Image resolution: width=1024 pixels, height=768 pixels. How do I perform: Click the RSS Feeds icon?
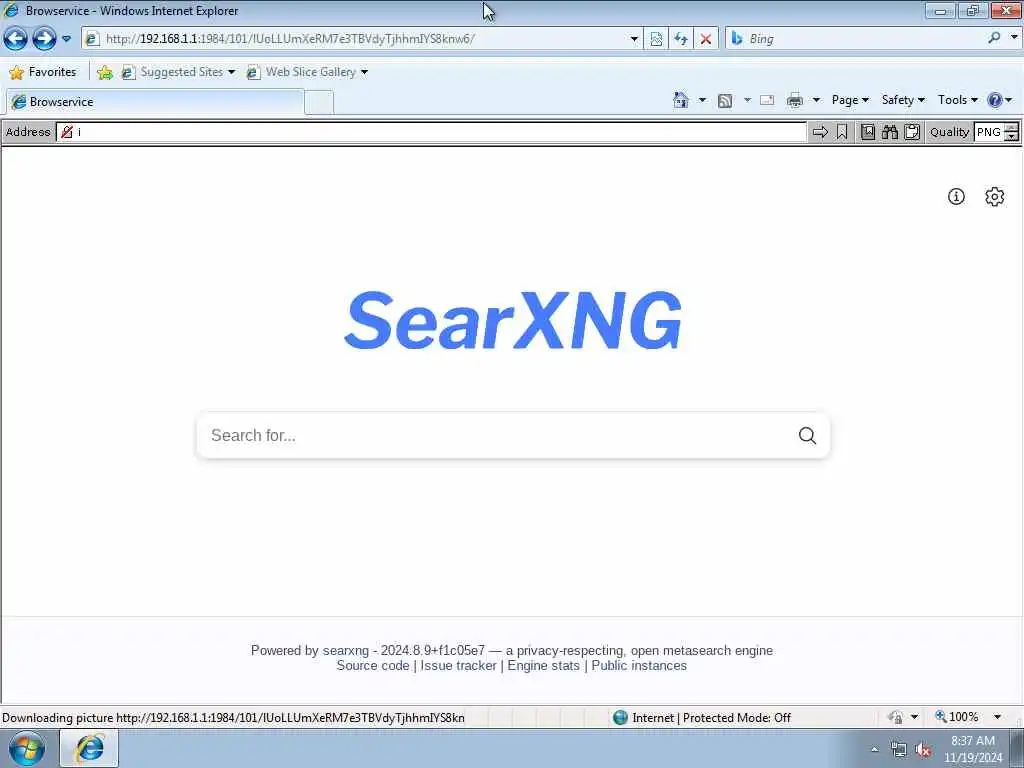point(725,100)
